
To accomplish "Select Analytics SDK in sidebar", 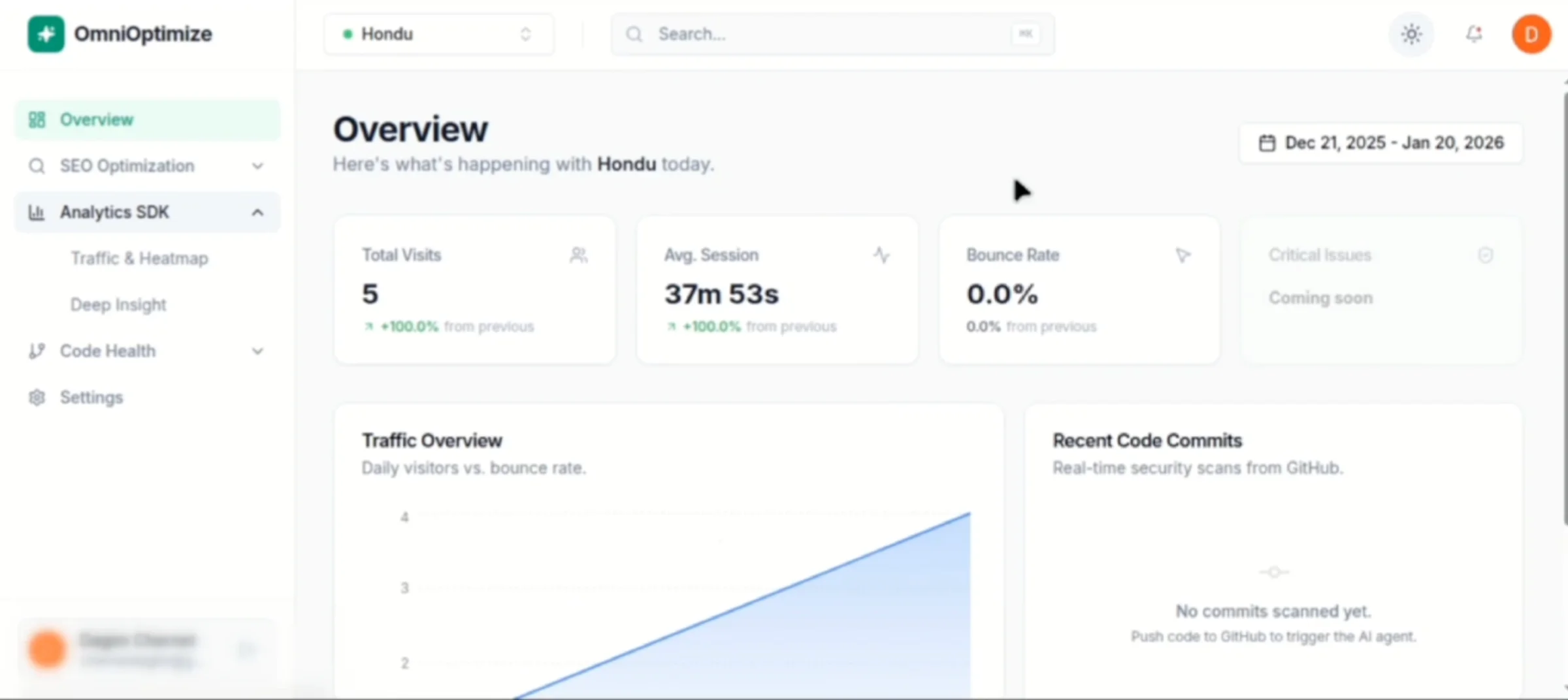I will 148,212.
